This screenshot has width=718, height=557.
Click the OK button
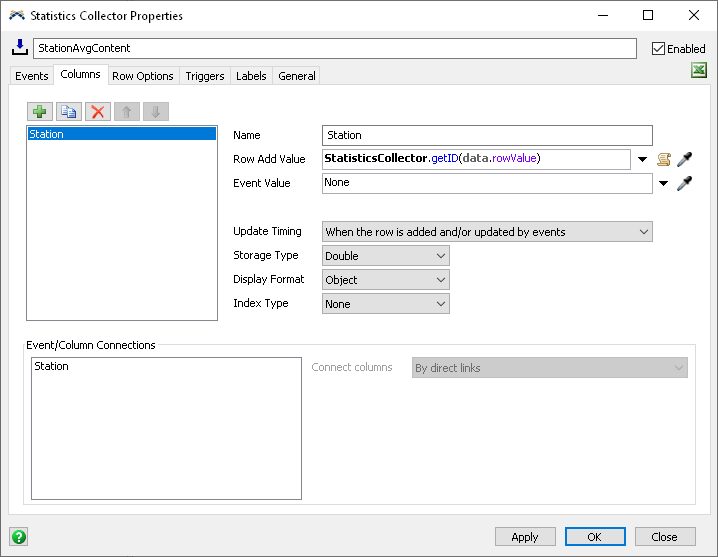(x=594, y=537)
